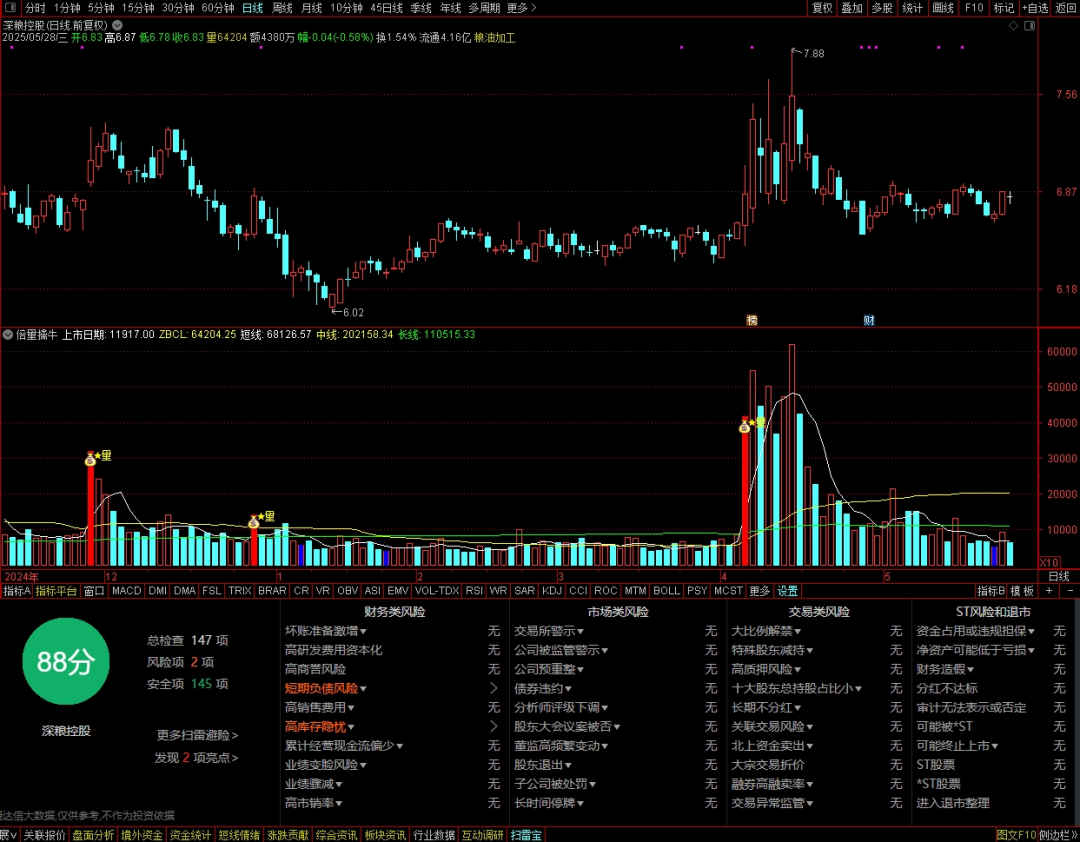Expand the 大比例解禁 dropdown
The width and height of the screenshot is (1080, 842).
[798, 631]
